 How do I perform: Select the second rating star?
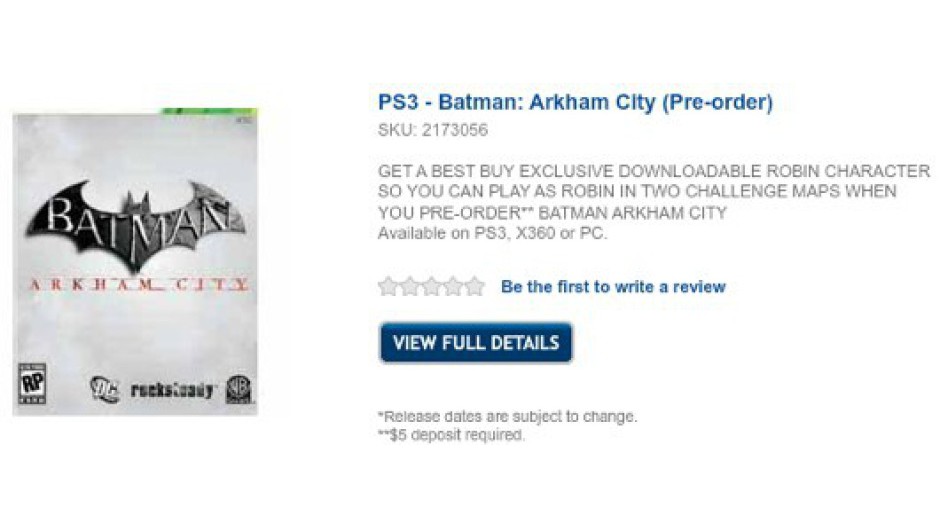pyautogui.click(x=410, y=287)
